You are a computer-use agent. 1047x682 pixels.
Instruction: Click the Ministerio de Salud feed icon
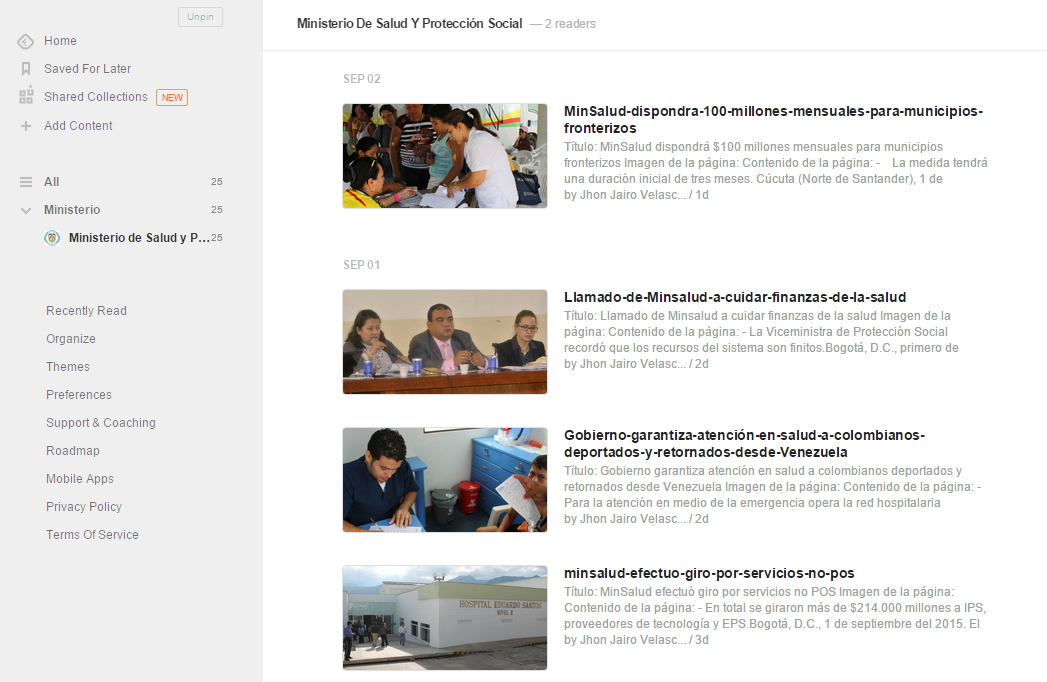tap(51, 238)
